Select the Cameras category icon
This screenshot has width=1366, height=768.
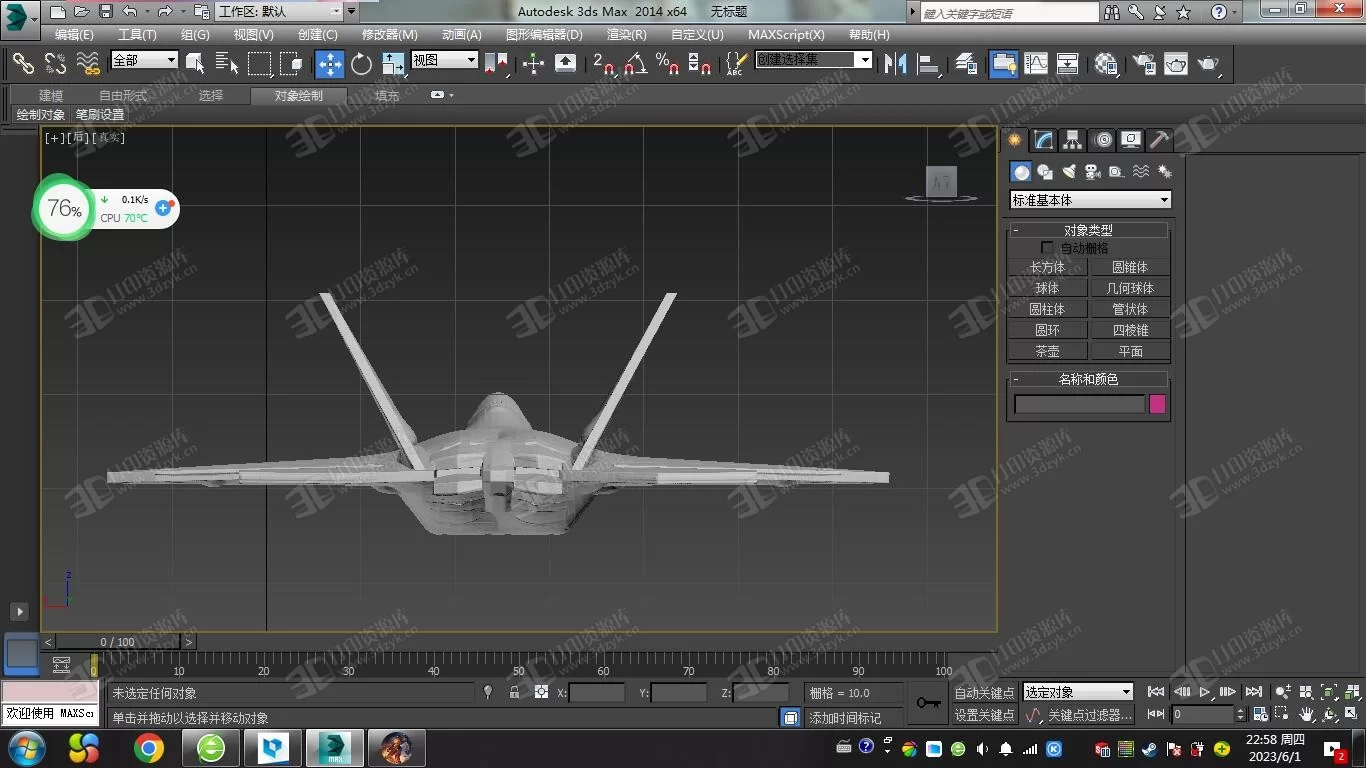pyautogui.click(x=1092, y=172)
